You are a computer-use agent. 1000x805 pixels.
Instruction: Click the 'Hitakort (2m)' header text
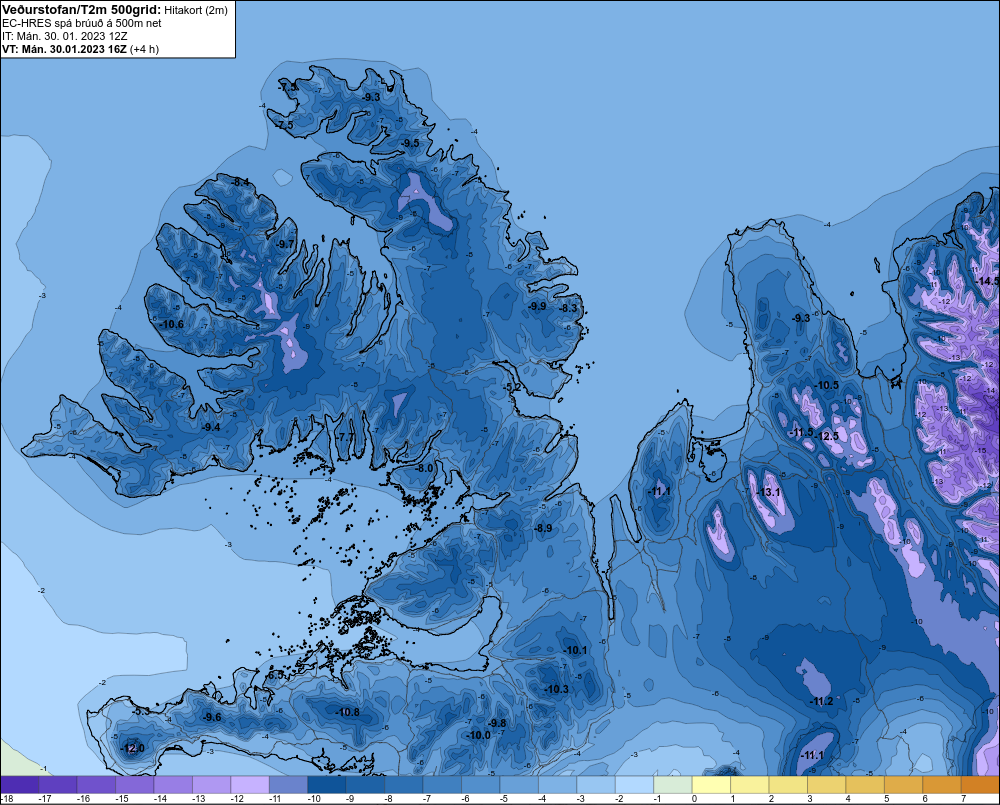[x=195, y=10]
